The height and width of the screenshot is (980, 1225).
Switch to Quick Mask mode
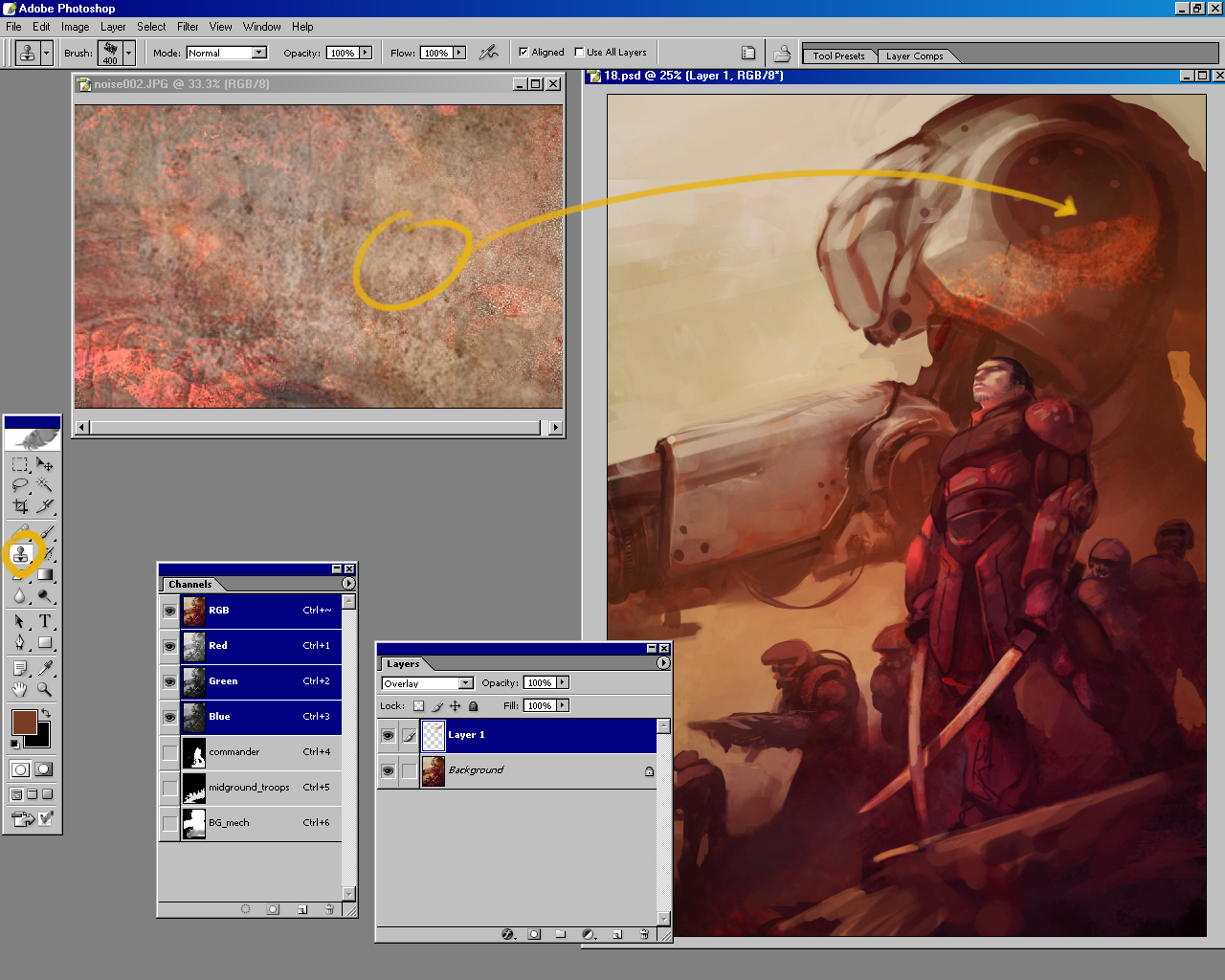(44, 769)
